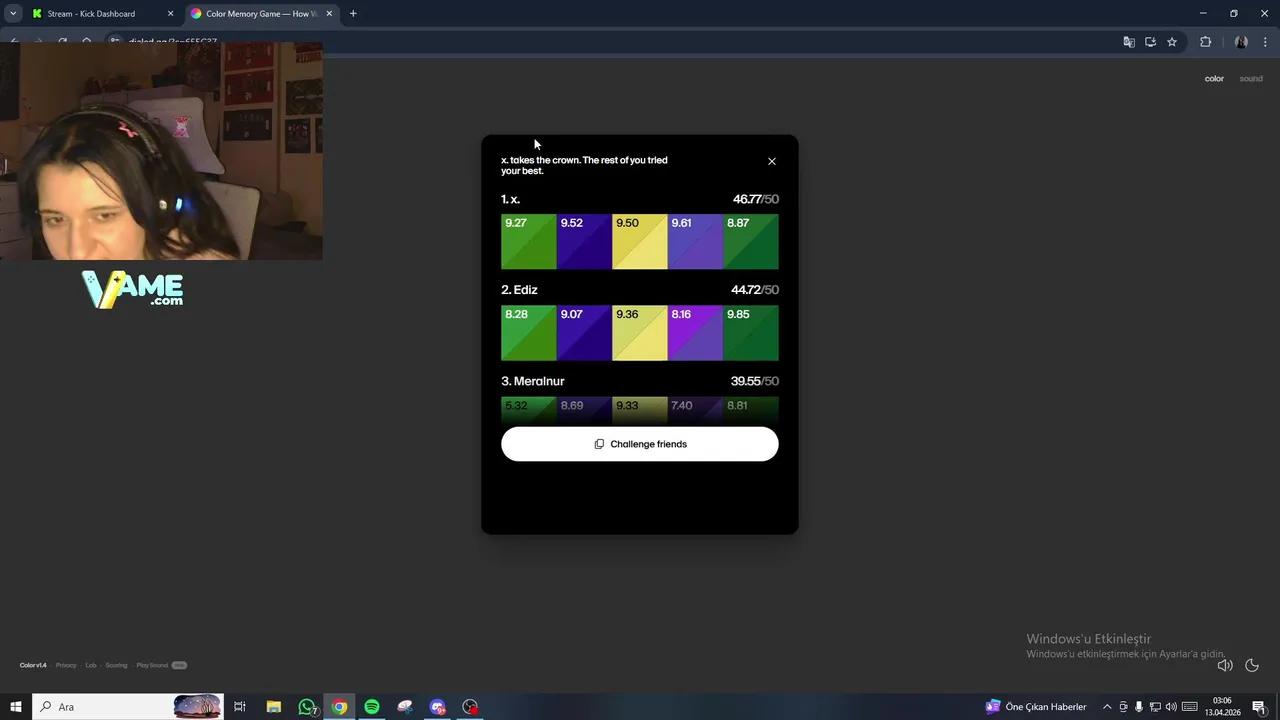Toggle the page sound speaker icon
This screenshot has height=720, width=1280.
tap(1225, 665)
